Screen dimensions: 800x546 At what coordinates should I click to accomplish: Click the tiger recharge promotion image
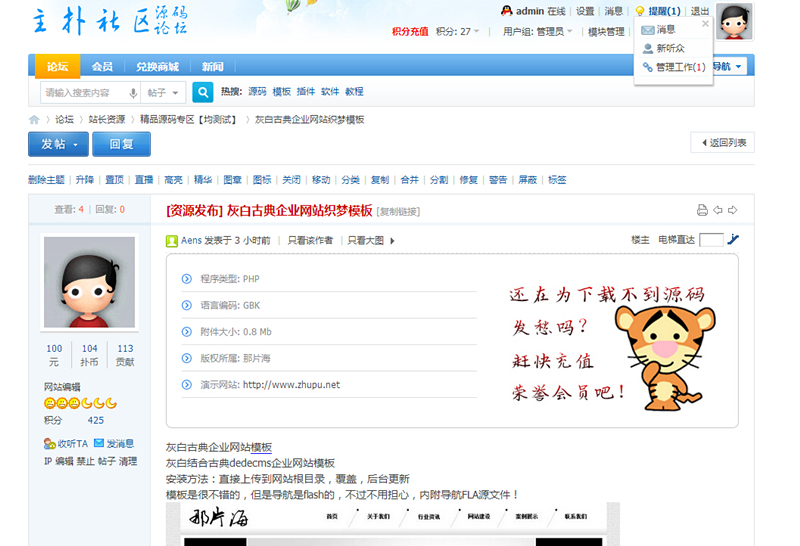pos(611,348)
